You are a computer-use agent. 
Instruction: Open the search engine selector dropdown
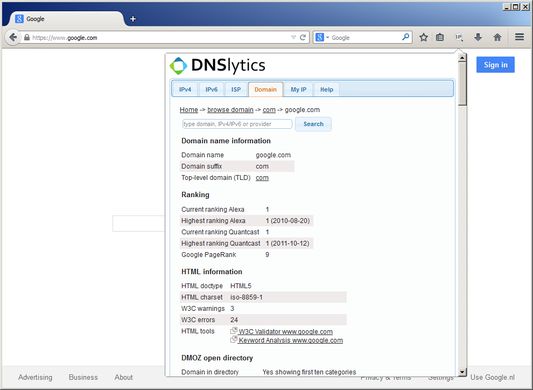[x=322, y=37]
